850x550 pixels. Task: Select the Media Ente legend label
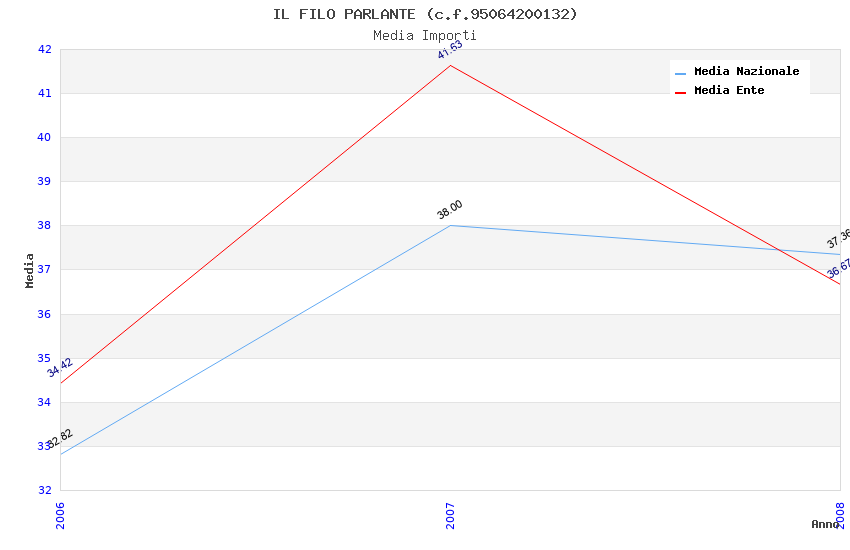(729, 90)
